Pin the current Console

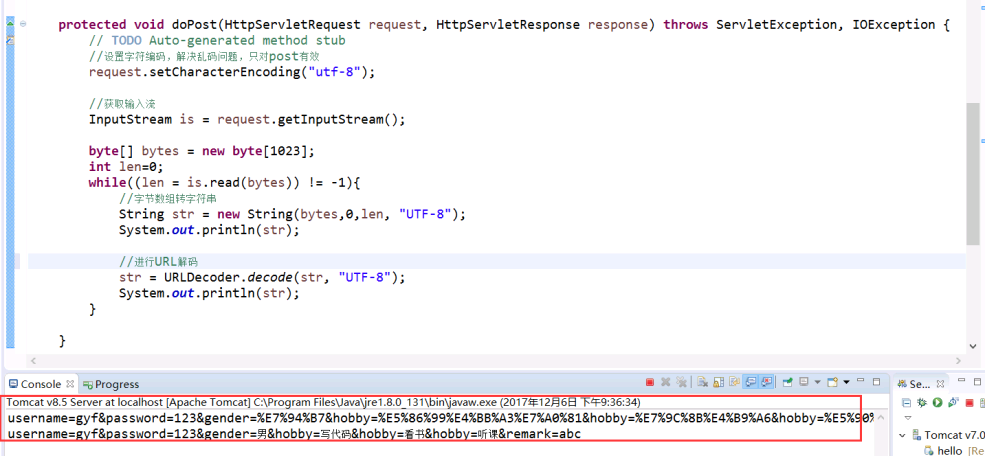tap(787, 382)
